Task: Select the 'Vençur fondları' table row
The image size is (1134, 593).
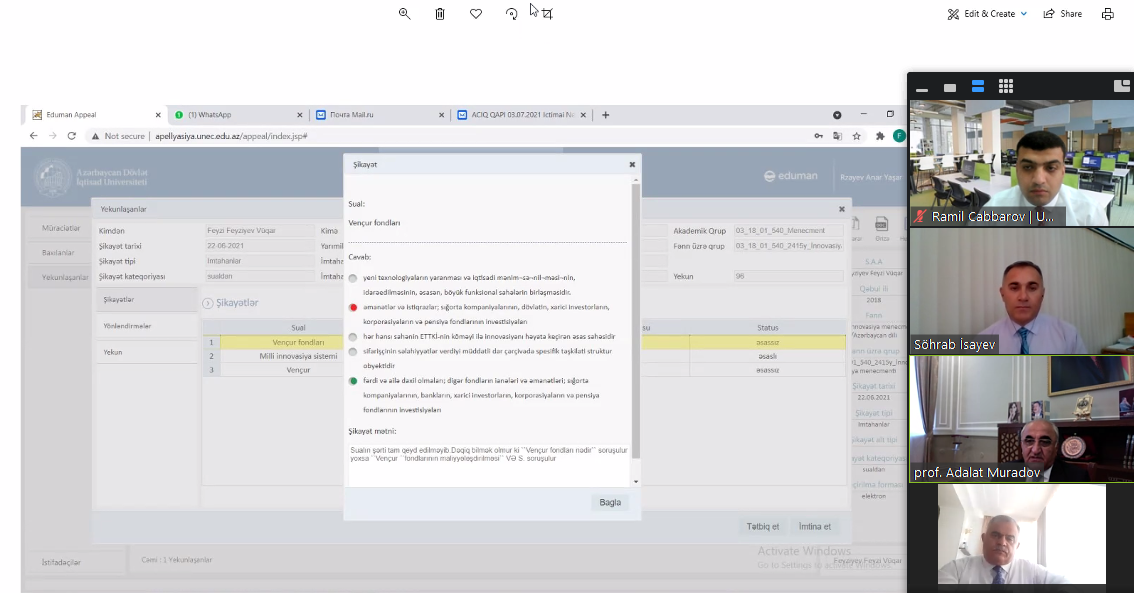Action: pyautogui.click(x=524, y=342)
